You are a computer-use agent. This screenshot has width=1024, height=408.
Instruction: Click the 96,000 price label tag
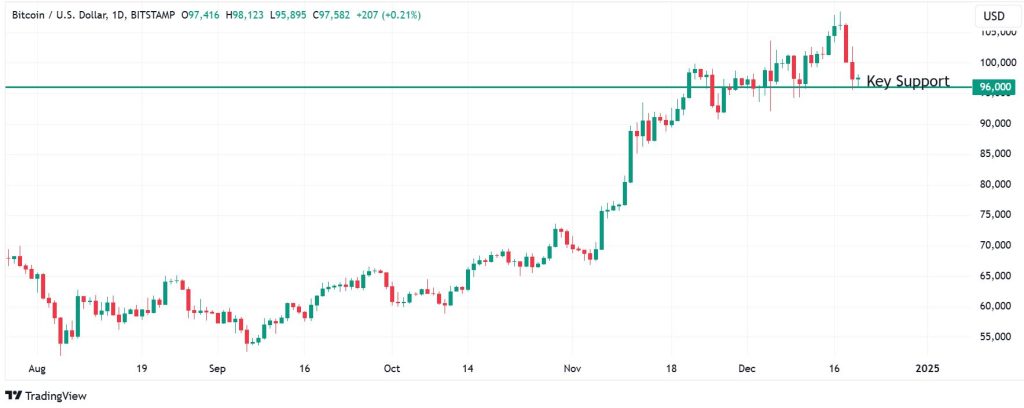(x=995, y=88)
